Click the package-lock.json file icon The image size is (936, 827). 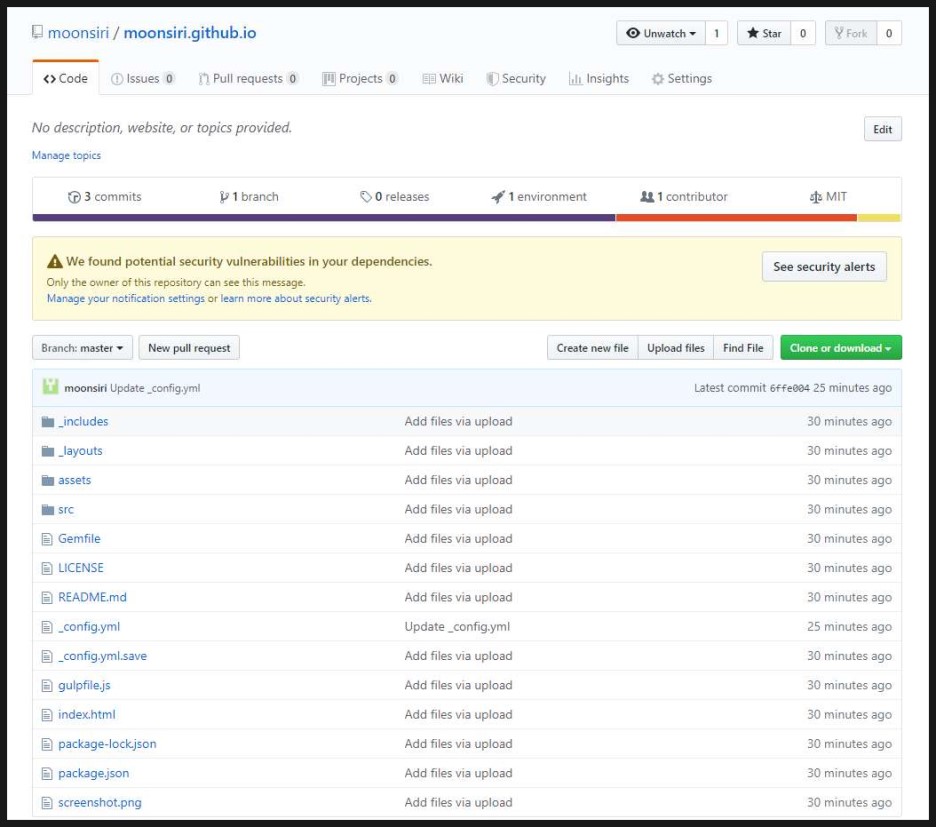[x=47, y=745]
